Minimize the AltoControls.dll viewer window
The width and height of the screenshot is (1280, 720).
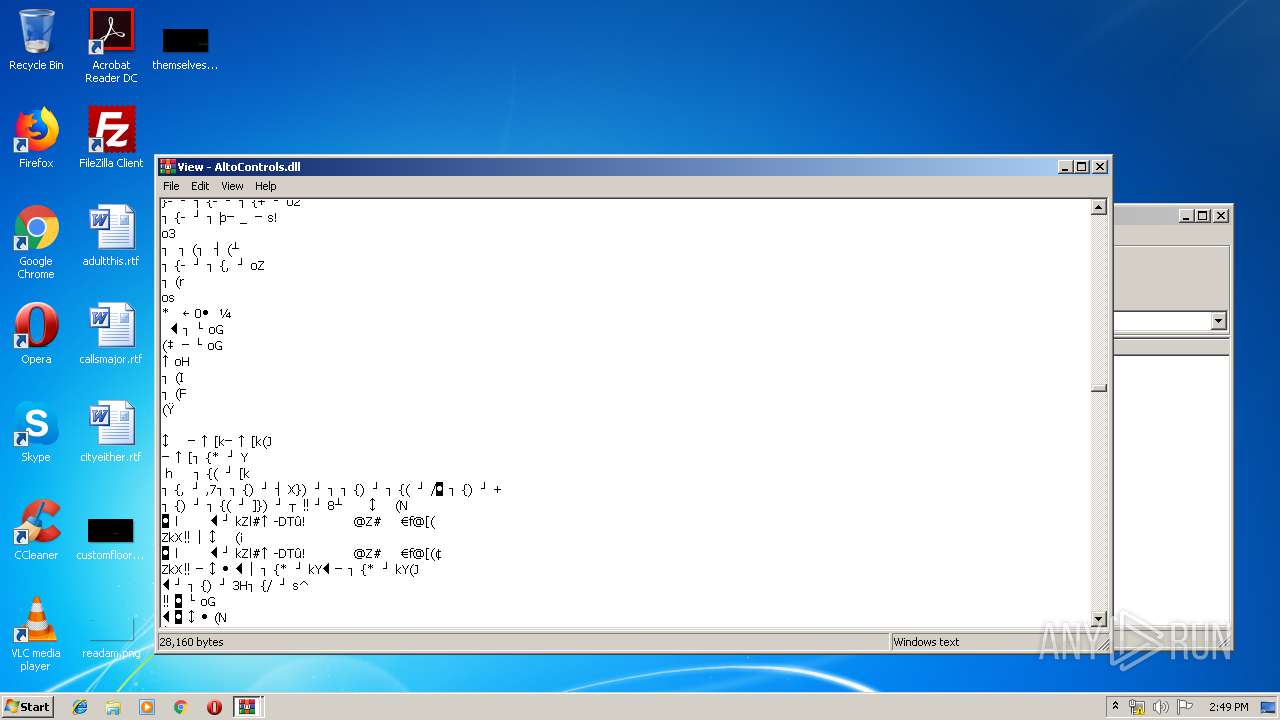[x=1065, y=167]
